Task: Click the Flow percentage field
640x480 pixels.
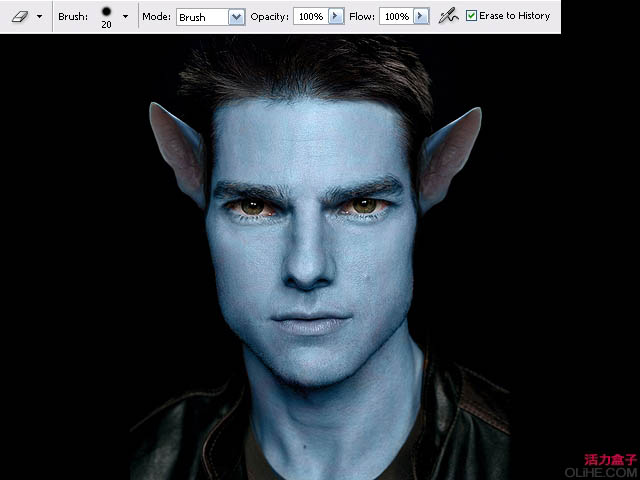Action: click(395, 17)
